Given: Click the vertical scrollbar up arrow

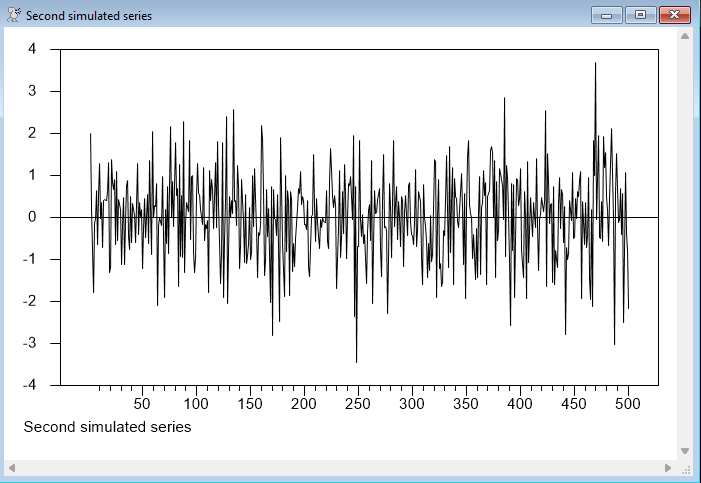Looking at the screenshot, I should (x=685, y=36).
